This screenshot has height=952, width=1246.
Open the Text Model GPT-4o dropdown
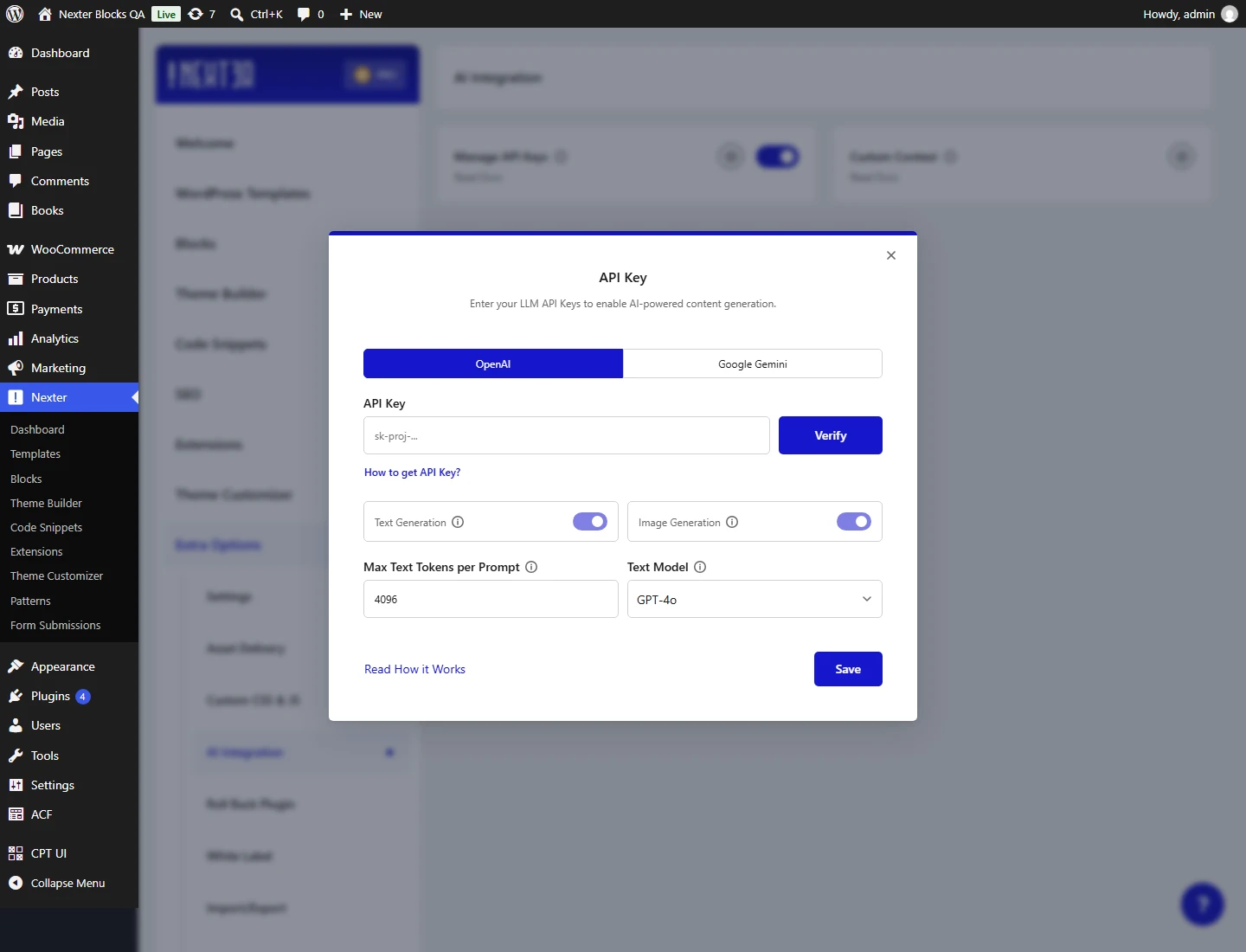(x=755, y=599)
